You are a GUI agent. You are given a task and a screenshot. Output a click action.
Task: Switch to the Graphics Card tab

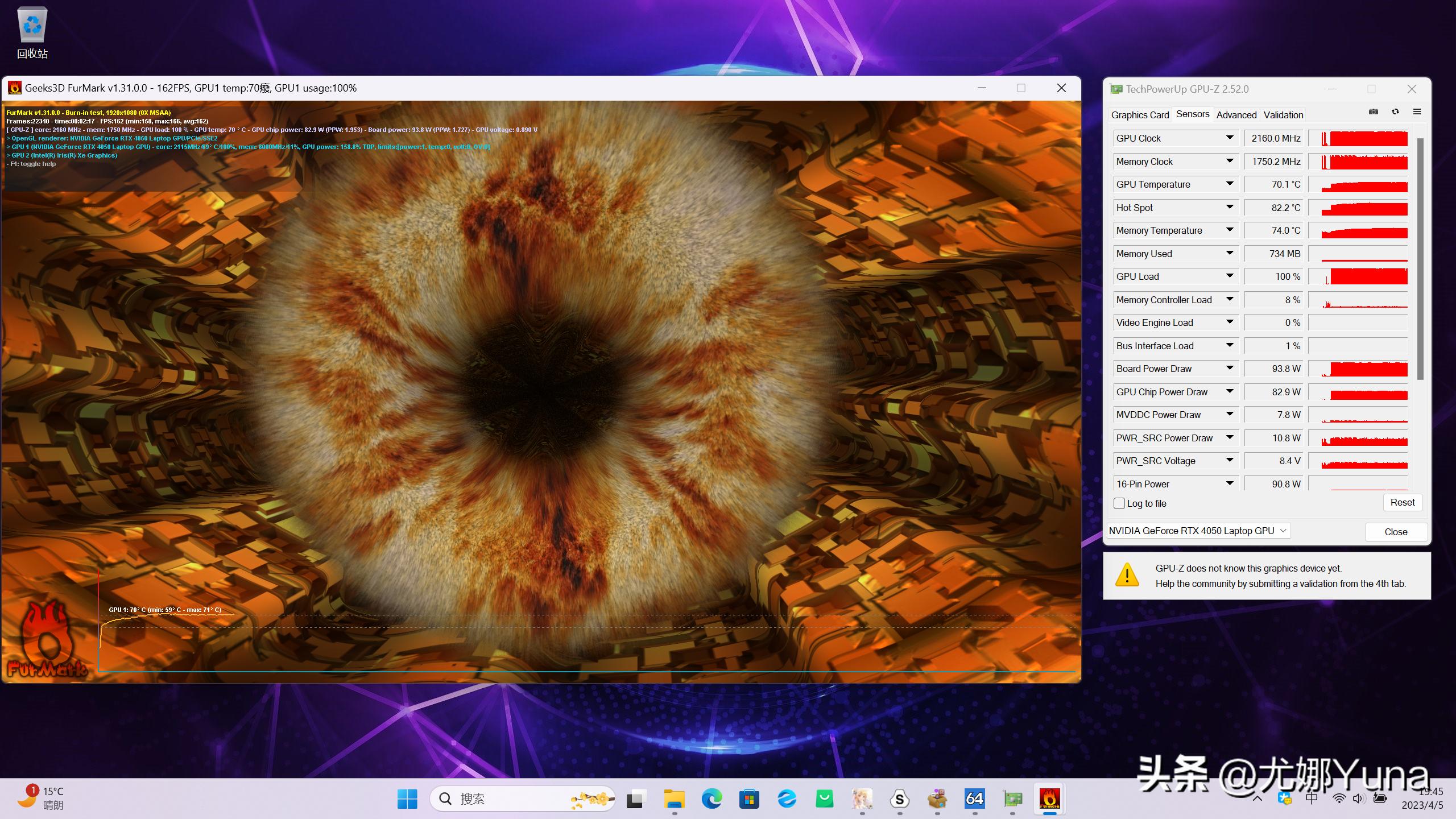1140,115
